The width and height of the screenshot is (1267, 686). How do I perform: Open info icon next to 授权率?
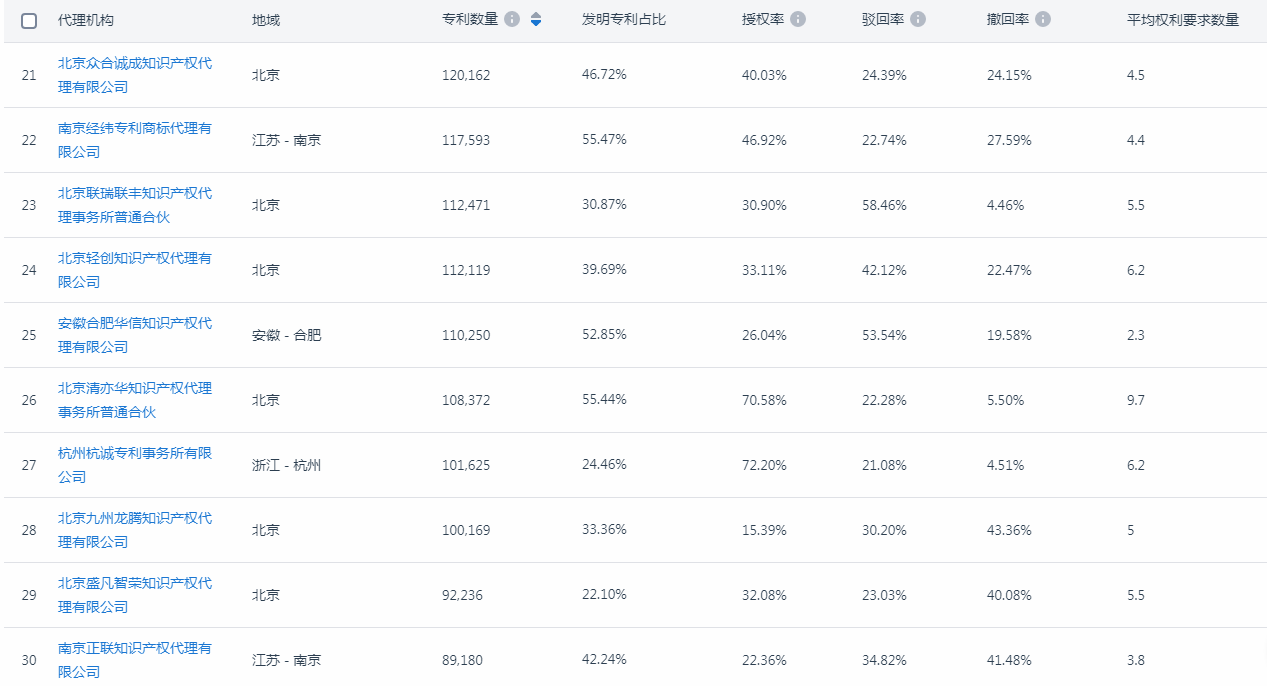[798, 19]
